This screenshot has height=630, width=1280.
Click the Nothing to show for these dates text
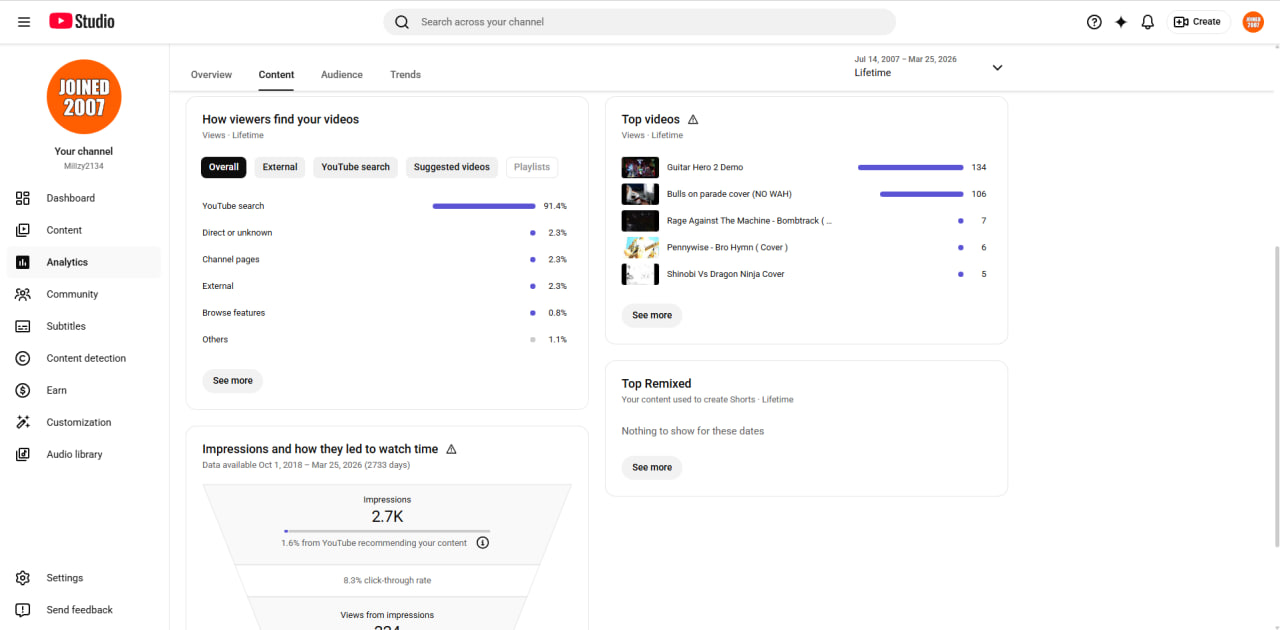(693, 431)
